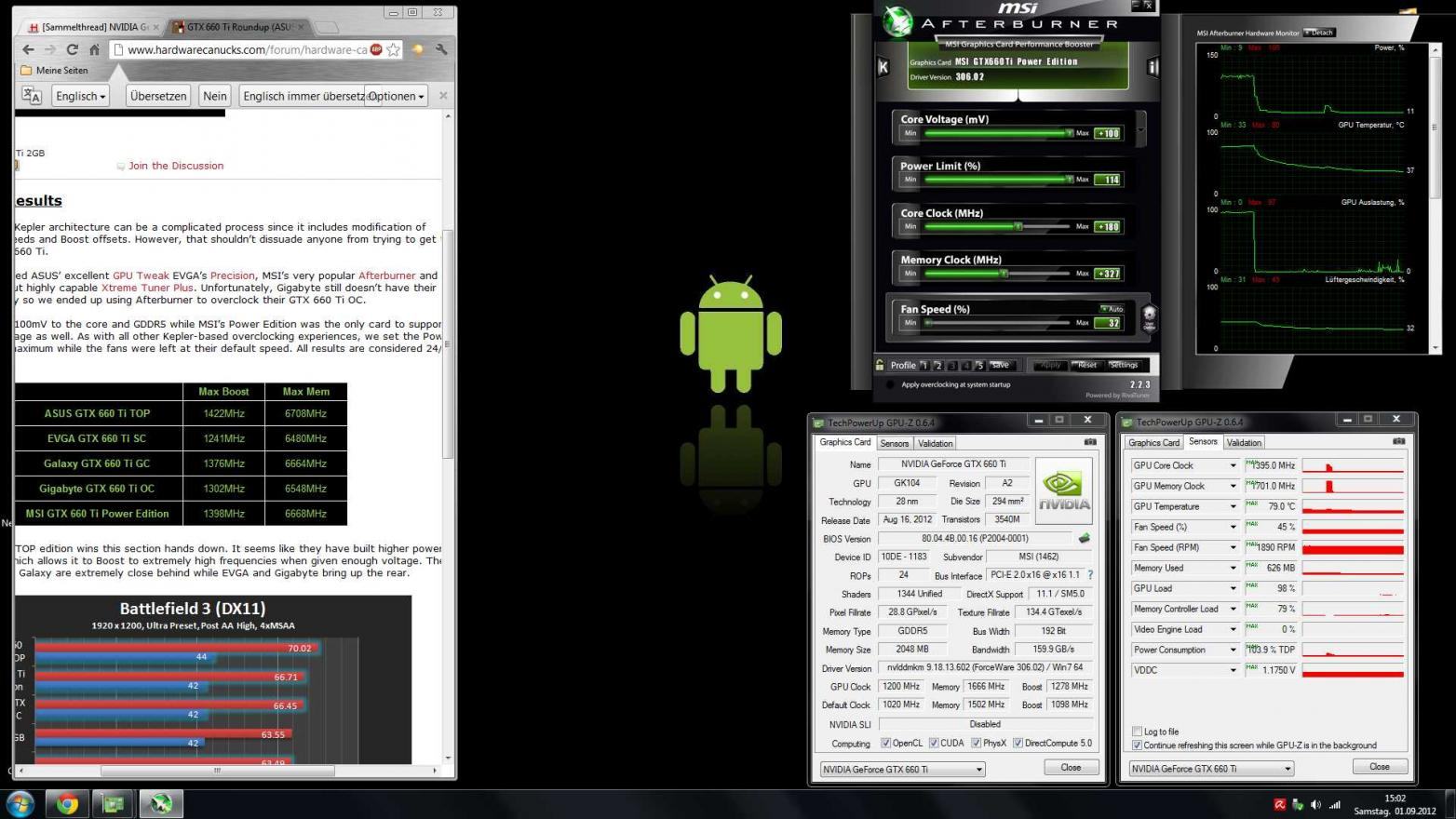This screenshot has width=1456, height=819.
Task: Open Afterburner Settings button
Action: 1123,365
